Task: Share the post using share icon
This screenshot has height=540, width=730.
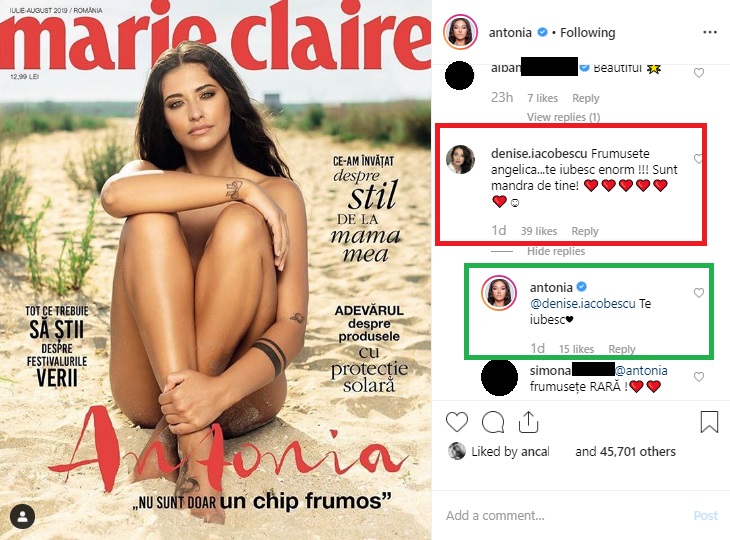Action: [528, 422]
